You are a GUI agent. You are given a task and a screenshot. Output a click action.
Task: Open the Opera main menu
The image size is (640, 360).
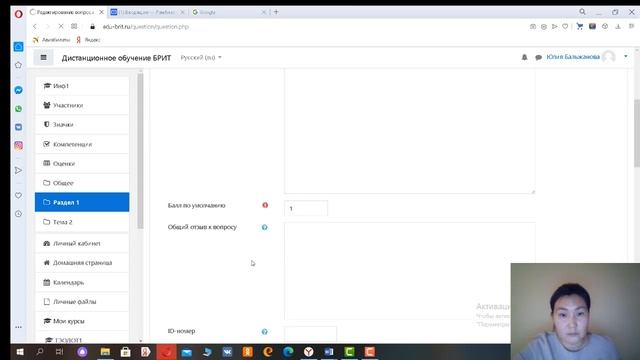coord(18,14)
